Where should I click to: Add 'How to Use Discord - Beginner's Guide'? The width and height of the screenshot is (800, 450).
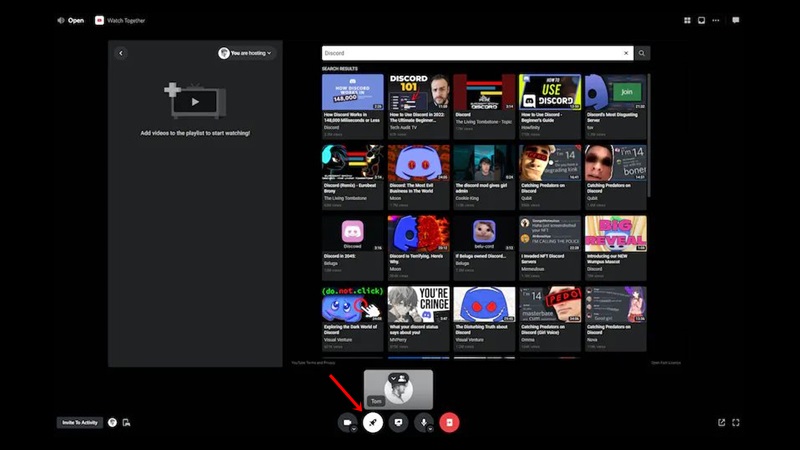click(550, 106)
